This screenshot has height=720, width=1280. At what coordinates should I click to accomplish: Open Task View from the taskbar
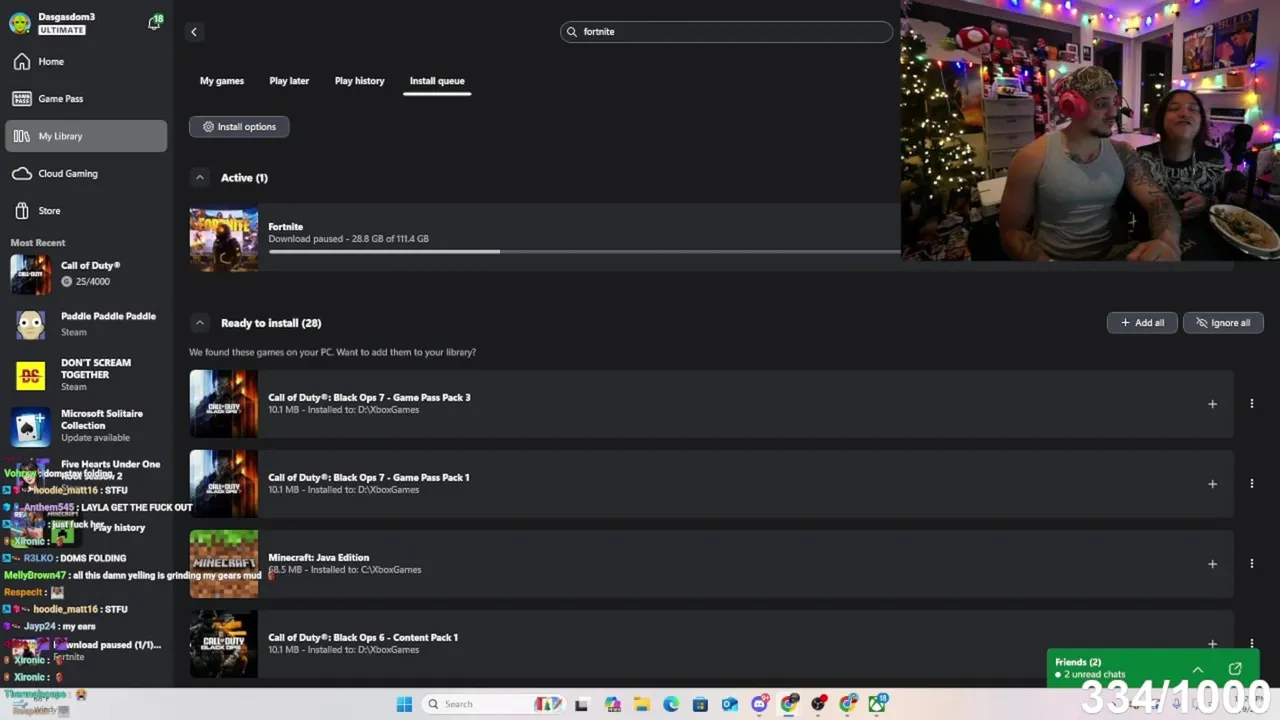581,704
